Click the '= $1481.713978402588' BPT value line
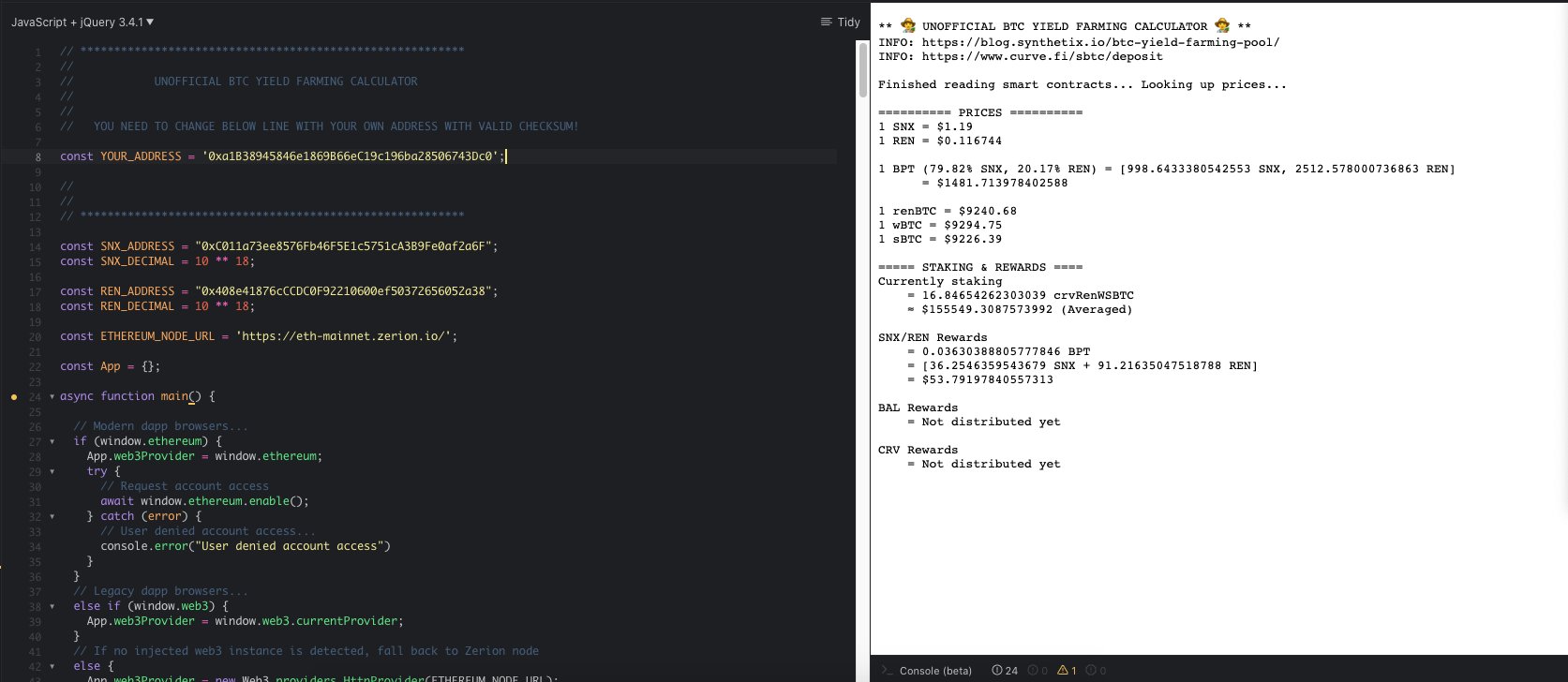The height and width of the screenshot is (682, 1568). [994, 183]
